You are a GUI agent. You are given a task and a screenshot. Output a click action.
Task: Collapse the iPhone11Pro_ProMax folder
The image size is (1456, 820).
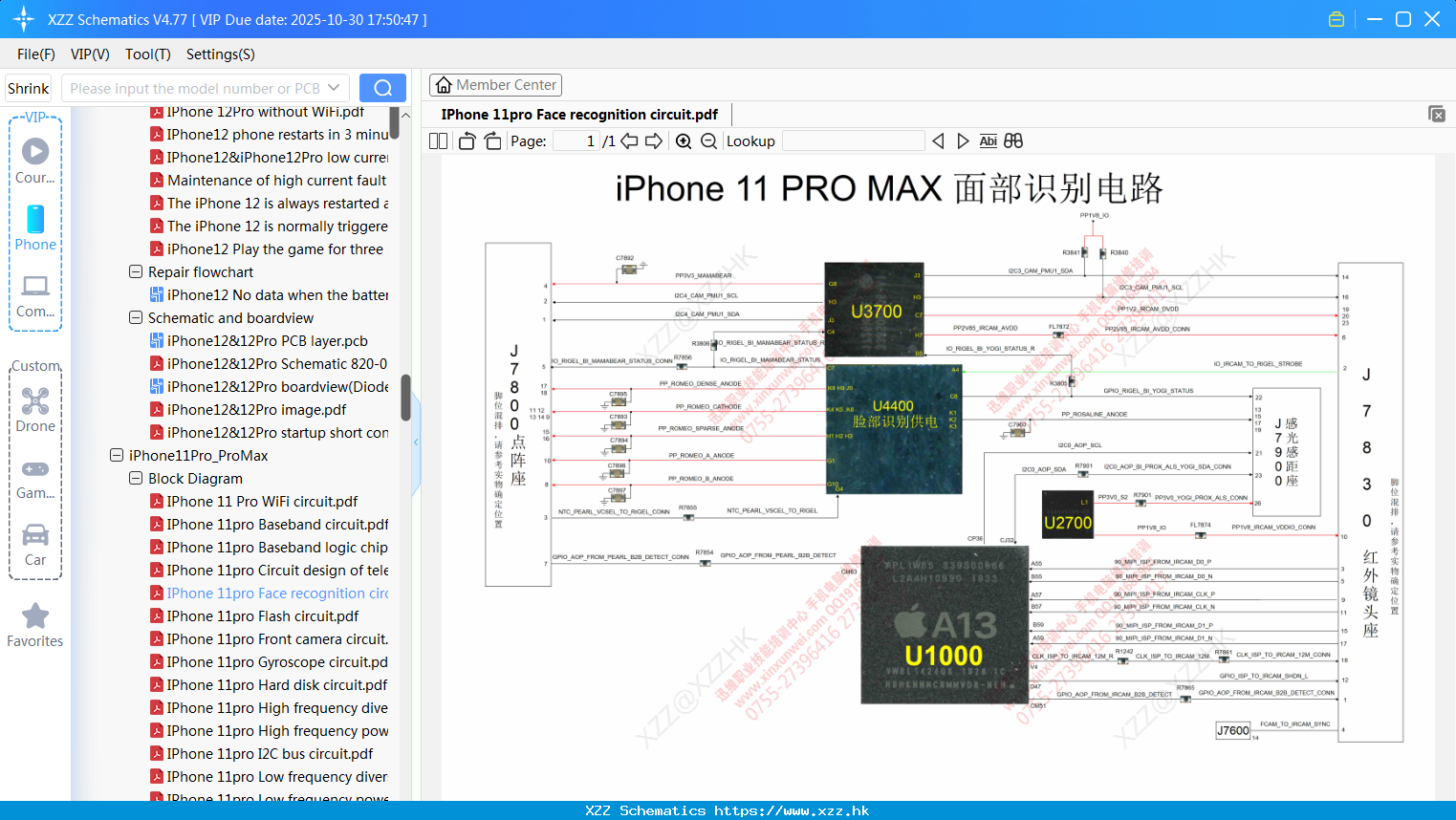pyautogui.click(x=117, y=455)
